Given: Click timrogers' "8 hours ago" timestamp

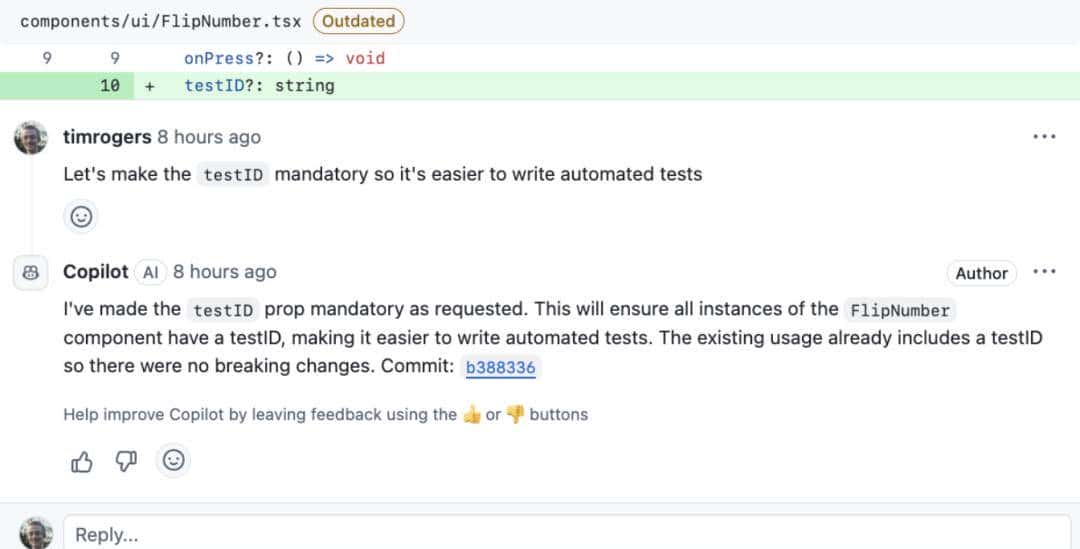Looking at the screenshot, I should tap(209, 137).
